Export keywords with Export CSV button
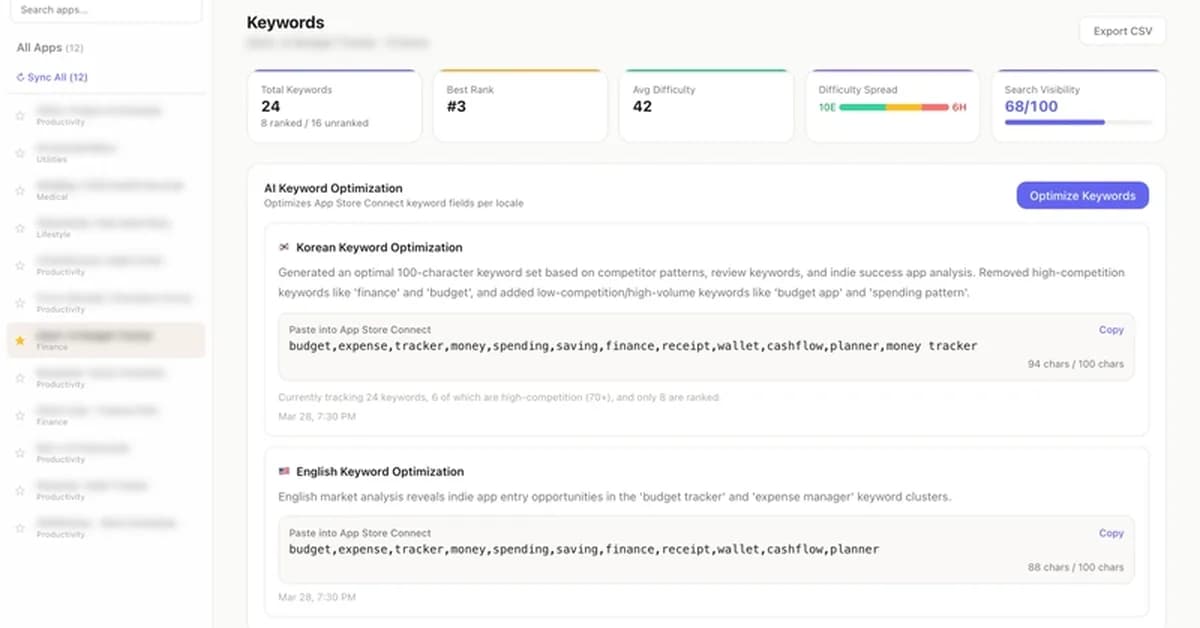 point(1122,31)
